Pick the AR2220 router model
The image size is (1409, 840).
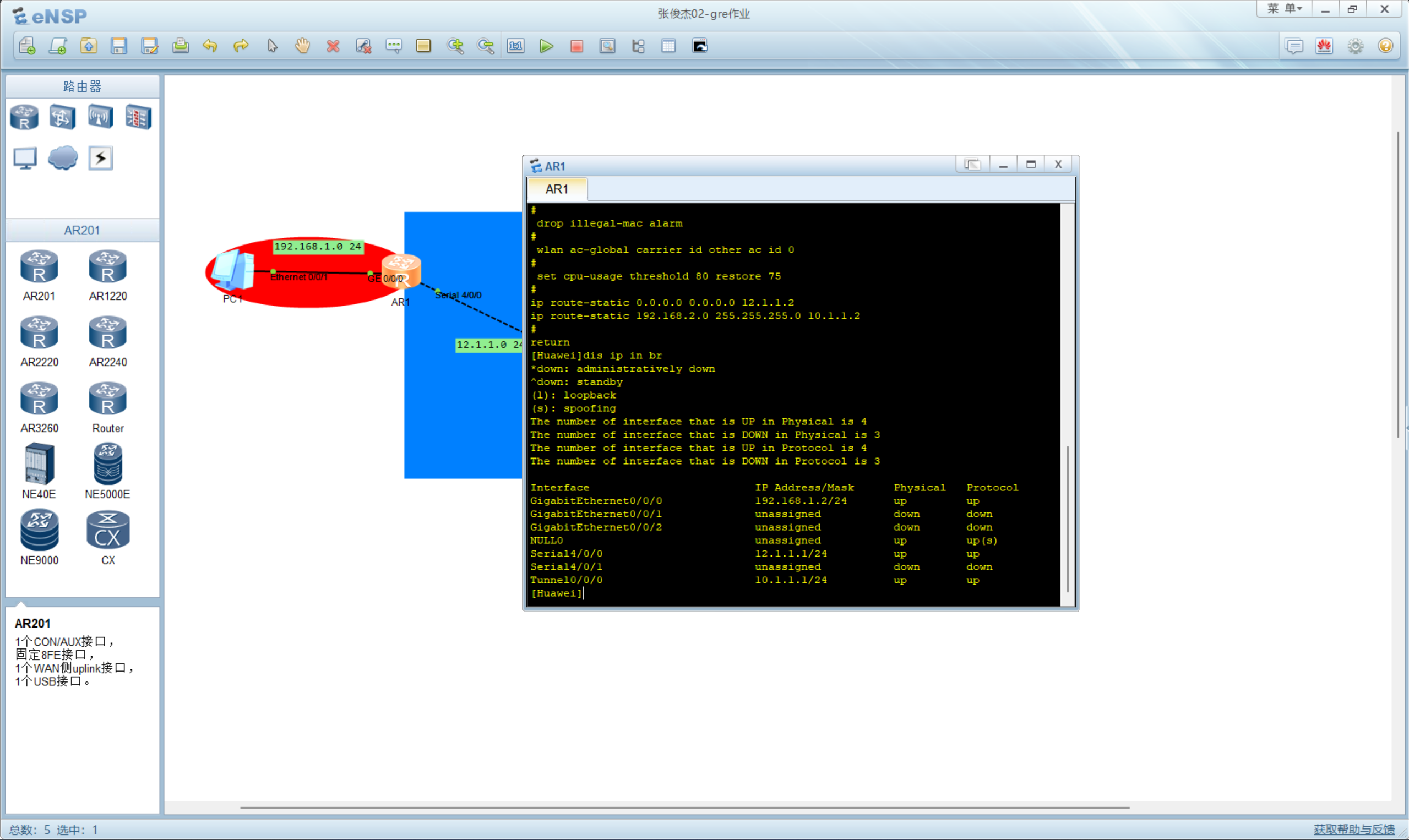click(39, 334)
